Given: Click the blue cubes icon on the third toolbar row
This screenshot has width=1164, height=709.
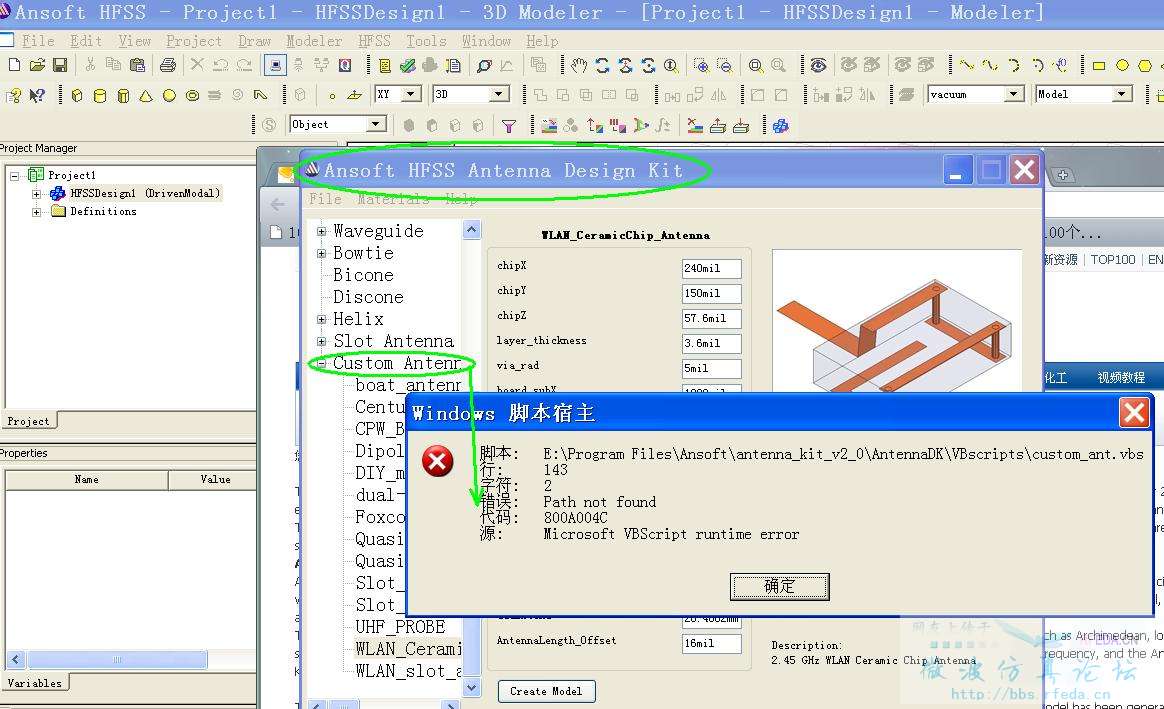Looking at the screenshot, I should coord(780,125).
